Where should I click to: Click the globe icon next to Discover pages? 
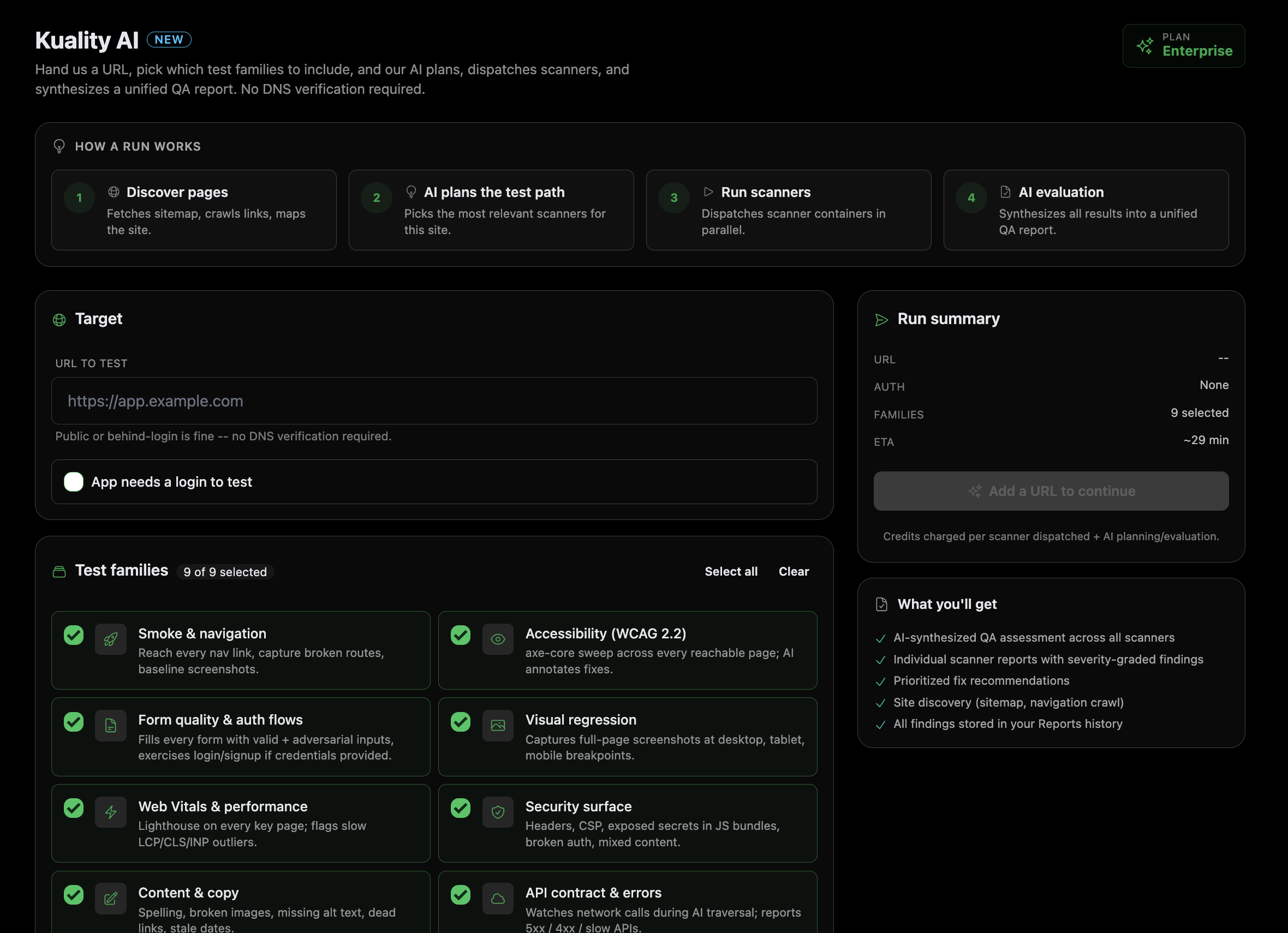coord(114,192)
